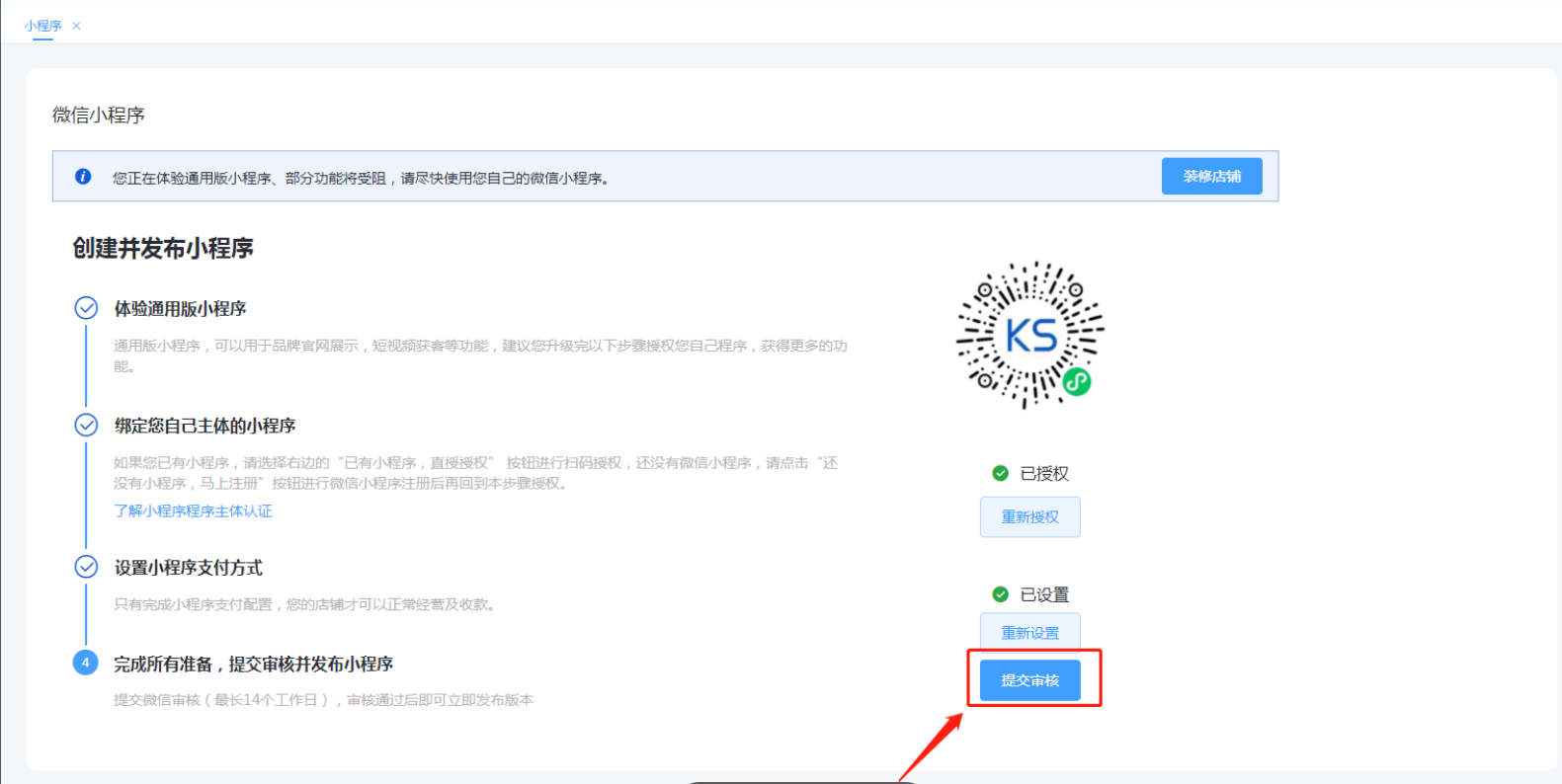Click the 设置小程序支付方式 step title

pyautogui.click(x=188, y=568)
